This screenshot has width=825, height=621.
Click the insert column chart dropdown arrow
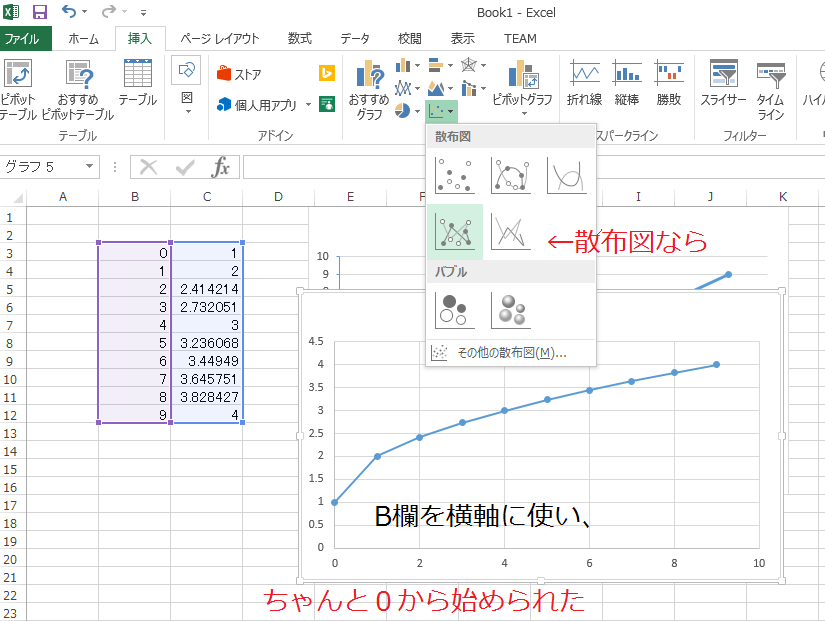(x=416, y=65)
